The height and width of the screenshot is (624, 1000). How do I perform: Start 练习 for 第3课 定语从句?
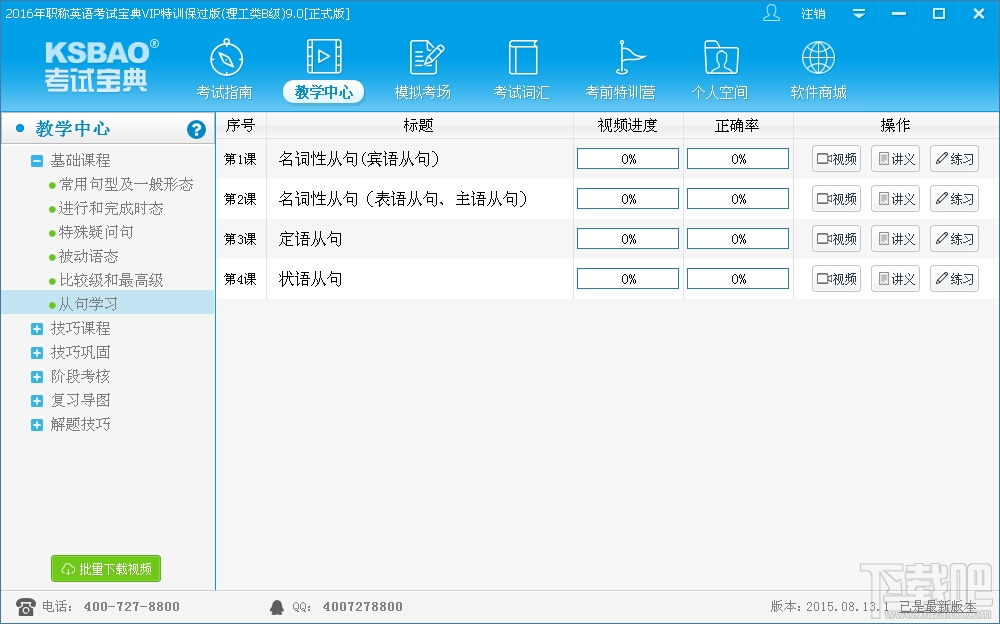tap(955, 239)
